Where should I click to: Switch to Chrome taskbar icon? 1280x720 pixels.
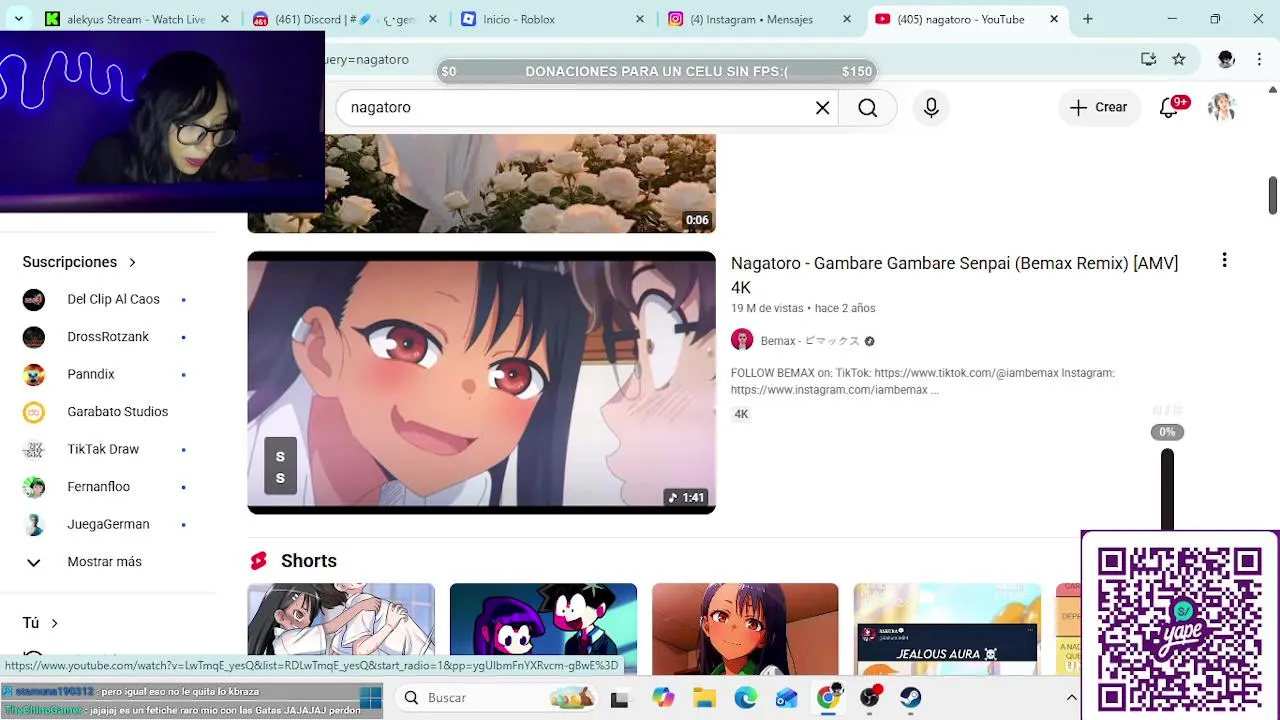coord(828,697)
